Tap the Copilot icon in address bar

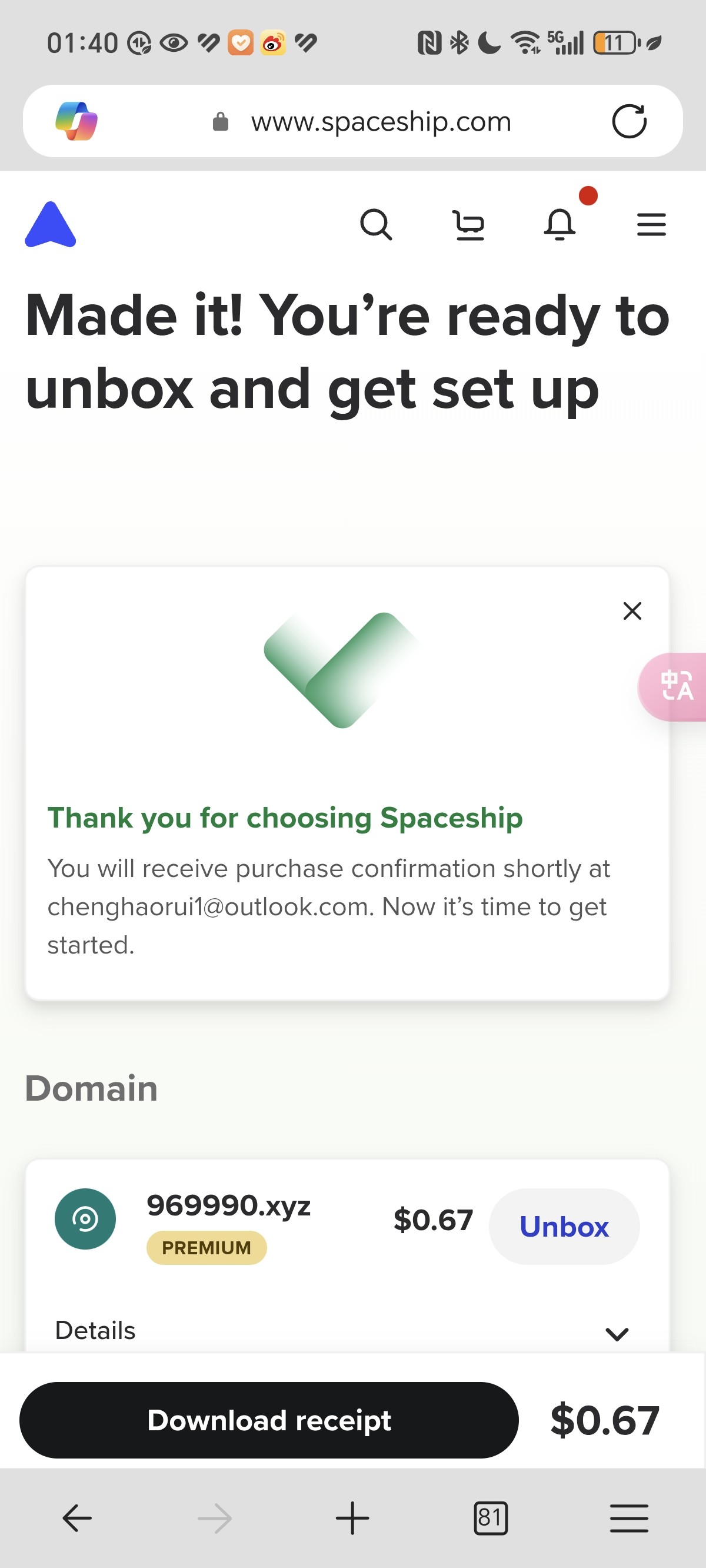pos(76,121)
